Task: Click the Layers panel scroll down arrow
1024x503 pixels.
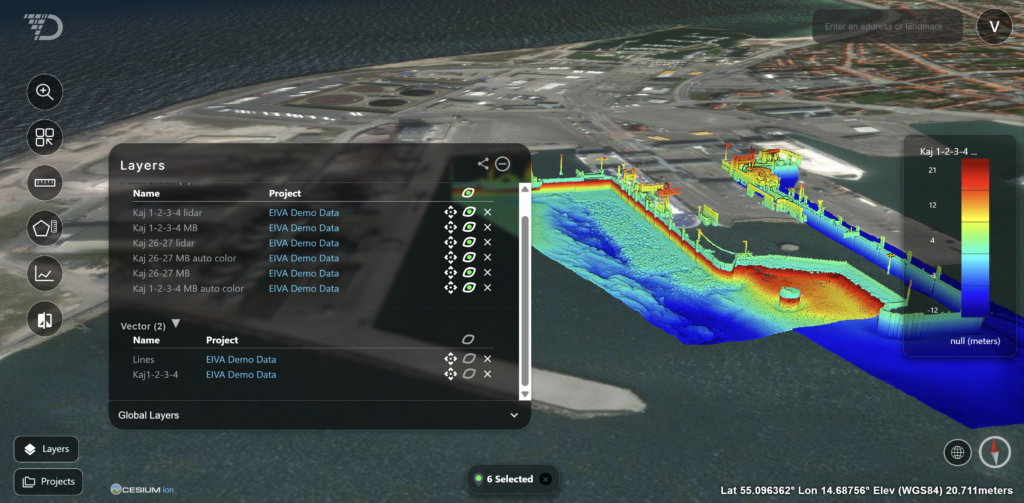Action: tap(524, 395)
